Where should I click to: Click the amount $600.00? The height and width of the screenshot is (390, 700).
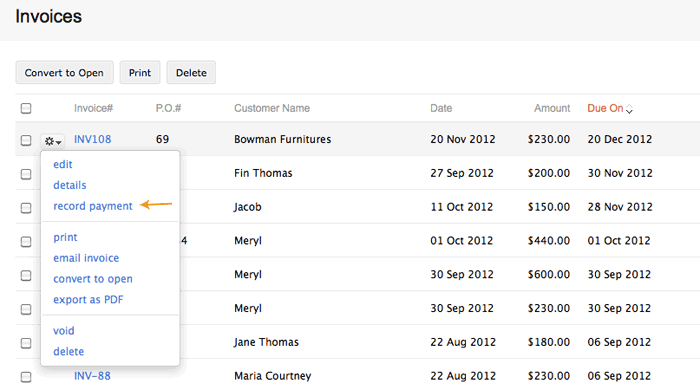click(x=549, y=274)
